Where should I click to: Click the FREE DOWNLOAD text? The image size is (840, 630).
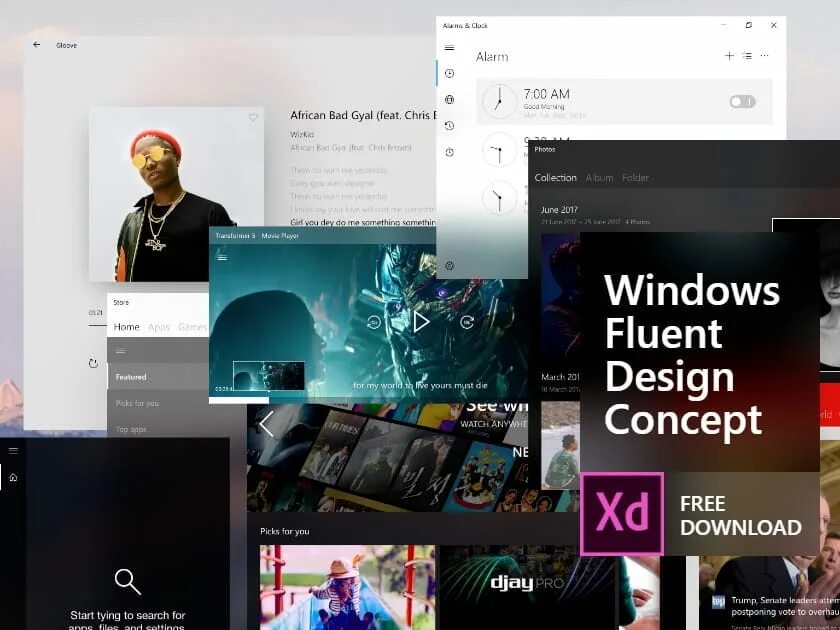[741, 515]
